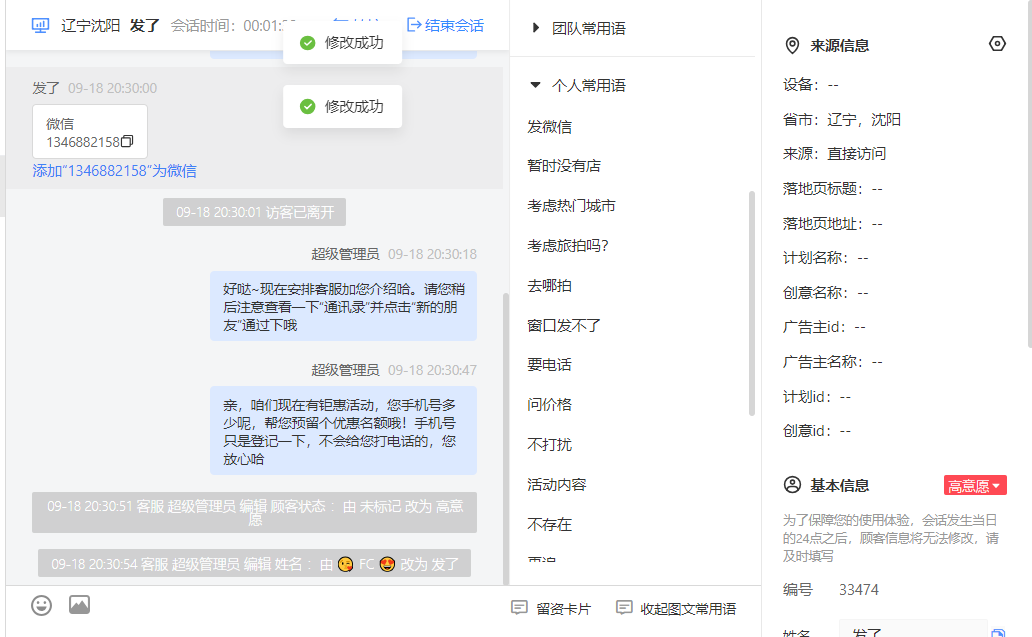Click the chat history scrollbar

(x=505, y=438)
